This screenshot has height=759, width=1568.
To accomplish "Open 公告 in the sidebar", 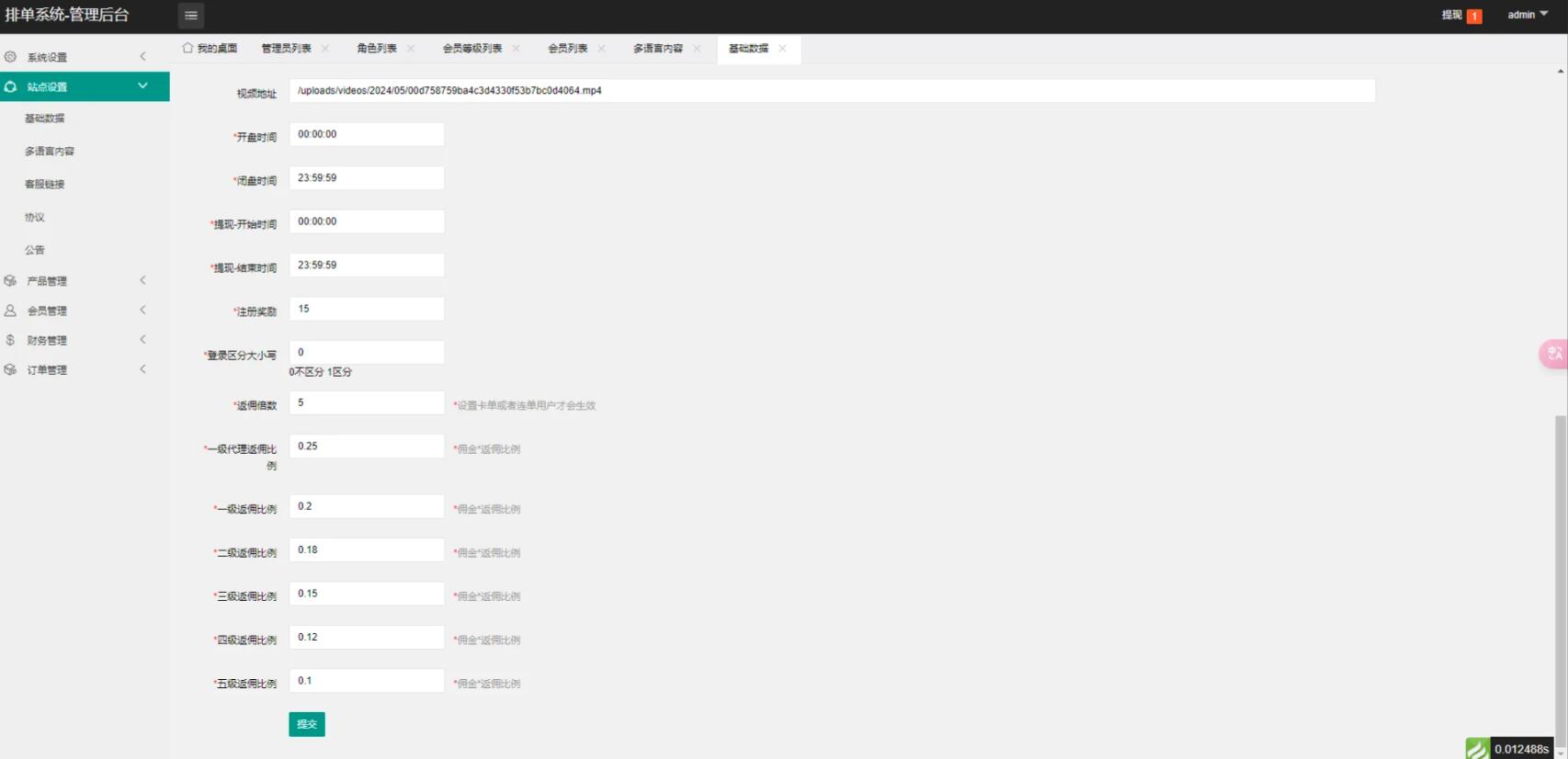I will click(x=35, y=250).
